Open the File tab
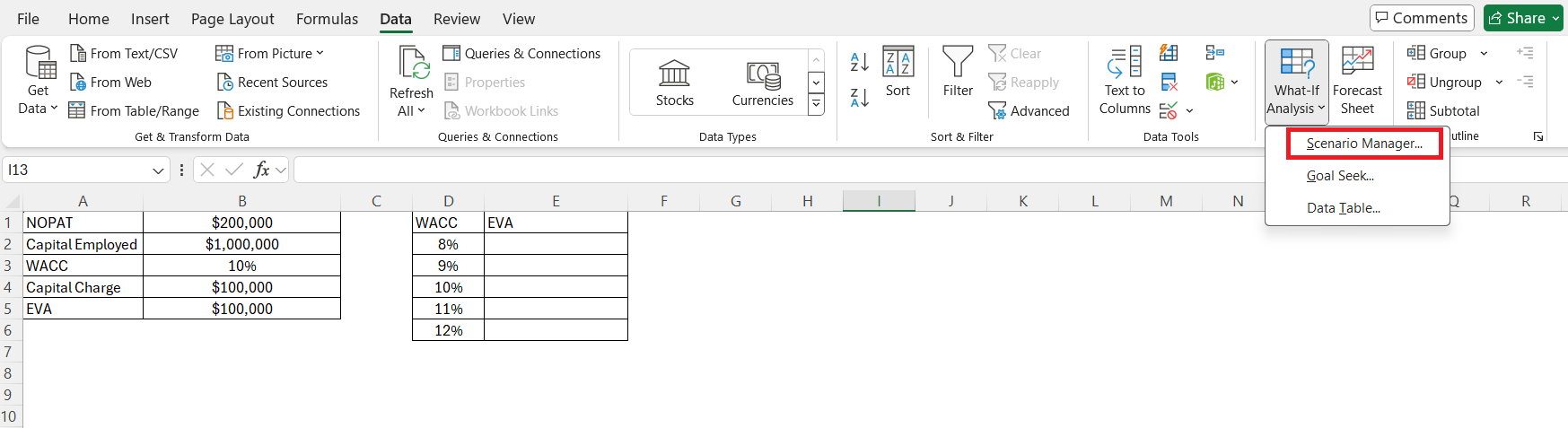This screenshot has height=428, width=1568. (28, 19)
